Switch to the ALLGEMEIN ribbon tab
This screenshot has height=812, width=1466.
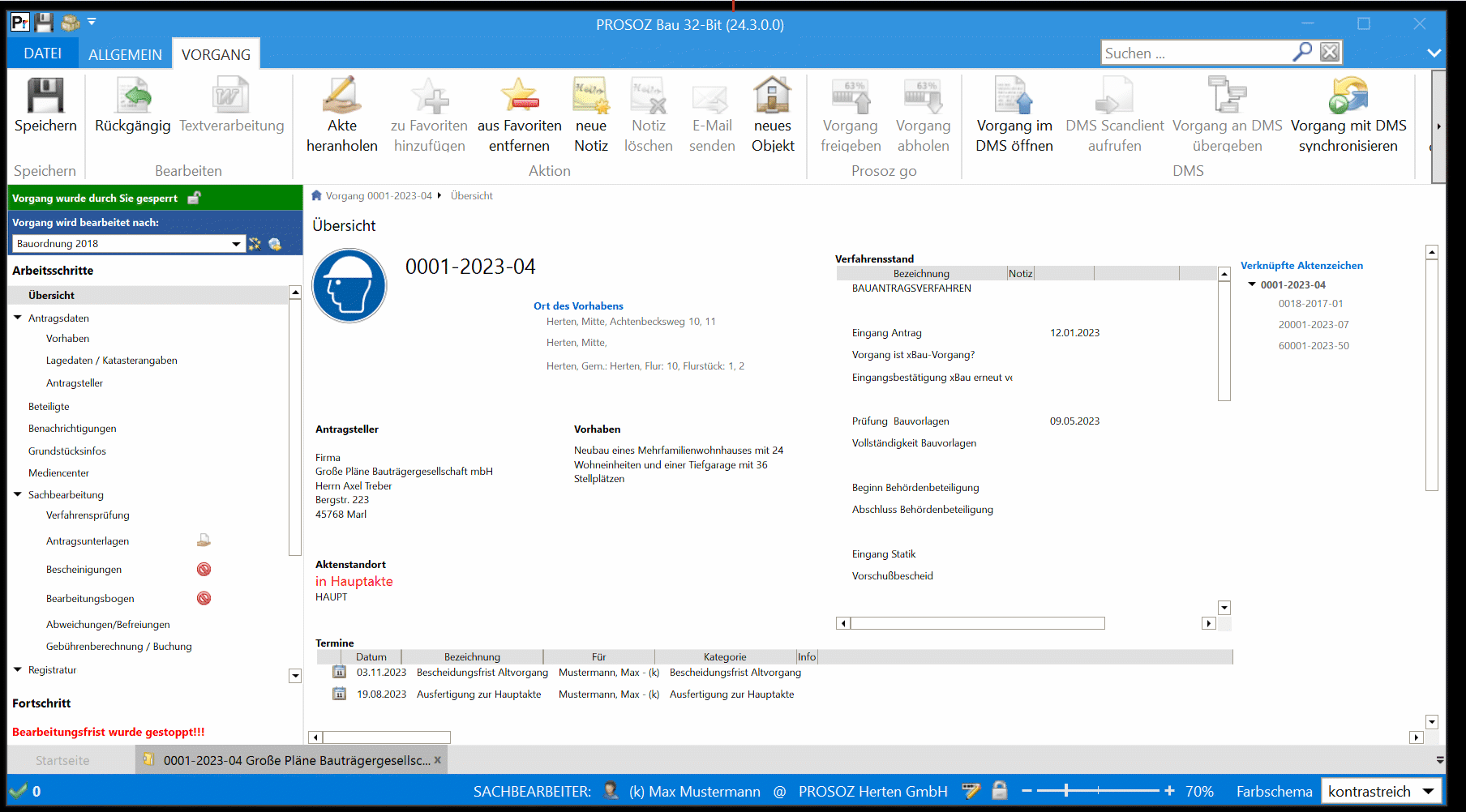pyautogui.click(x=125, y=54)
